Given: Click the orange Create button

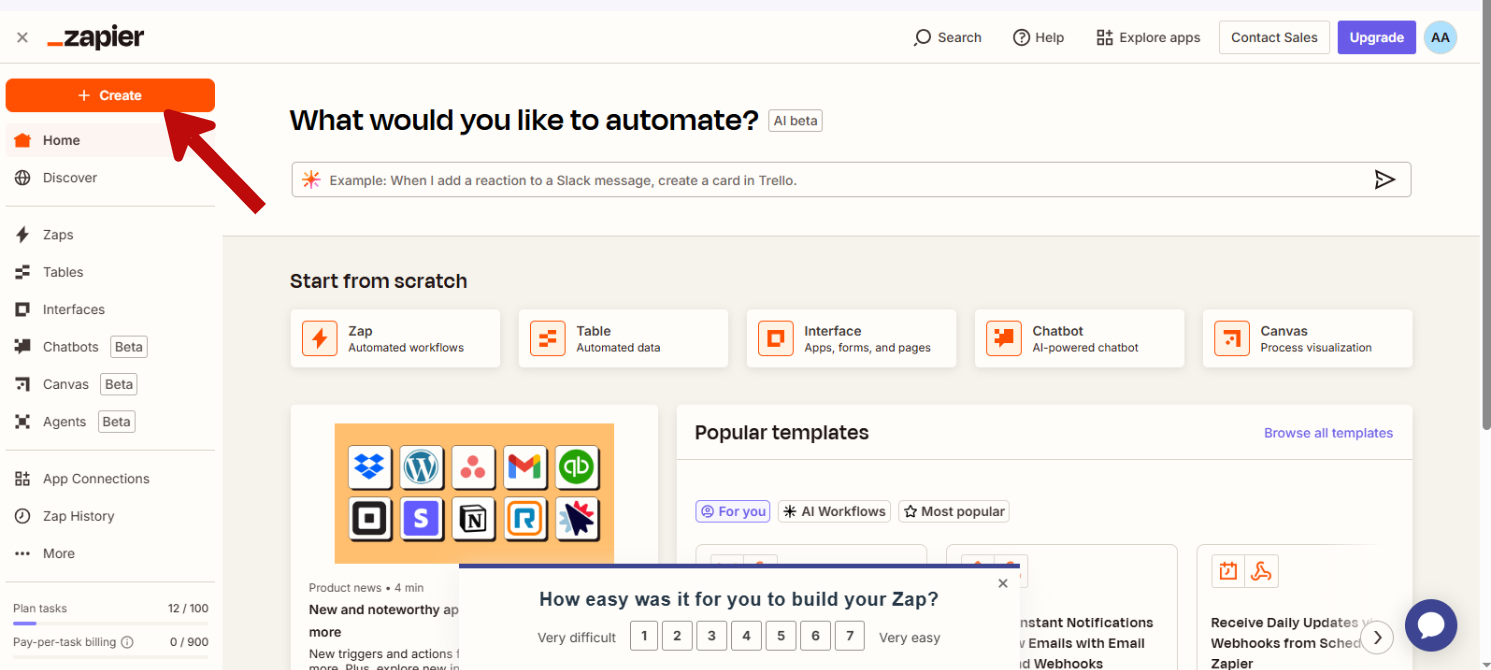Looking at the screenshot, I should coord(110,95).
